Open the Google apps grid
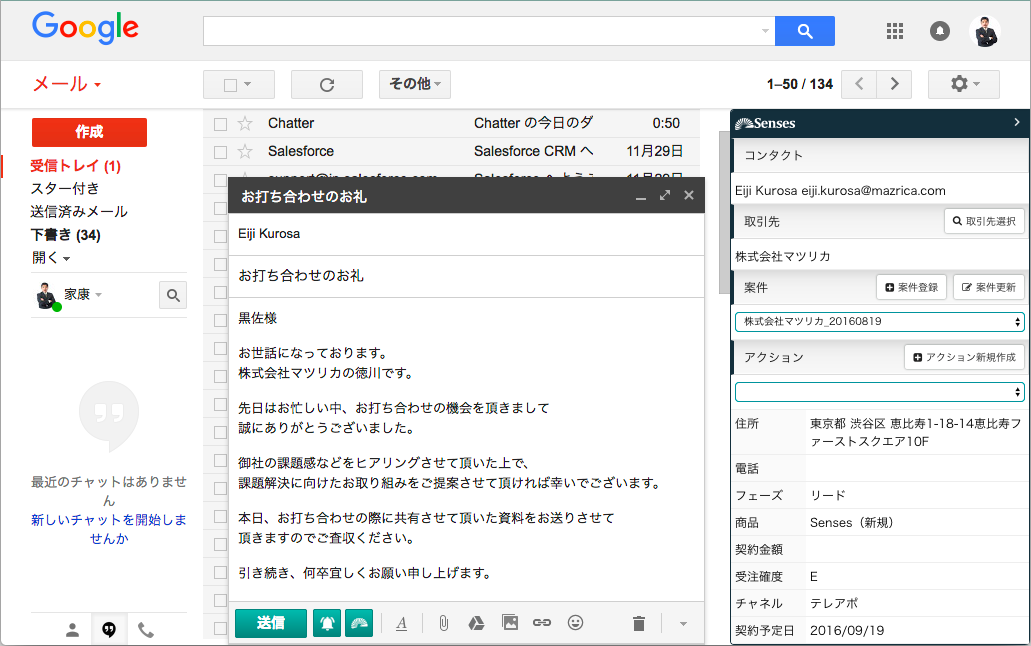The width and height of the screenshot is (1031, 646). point(894,31)
